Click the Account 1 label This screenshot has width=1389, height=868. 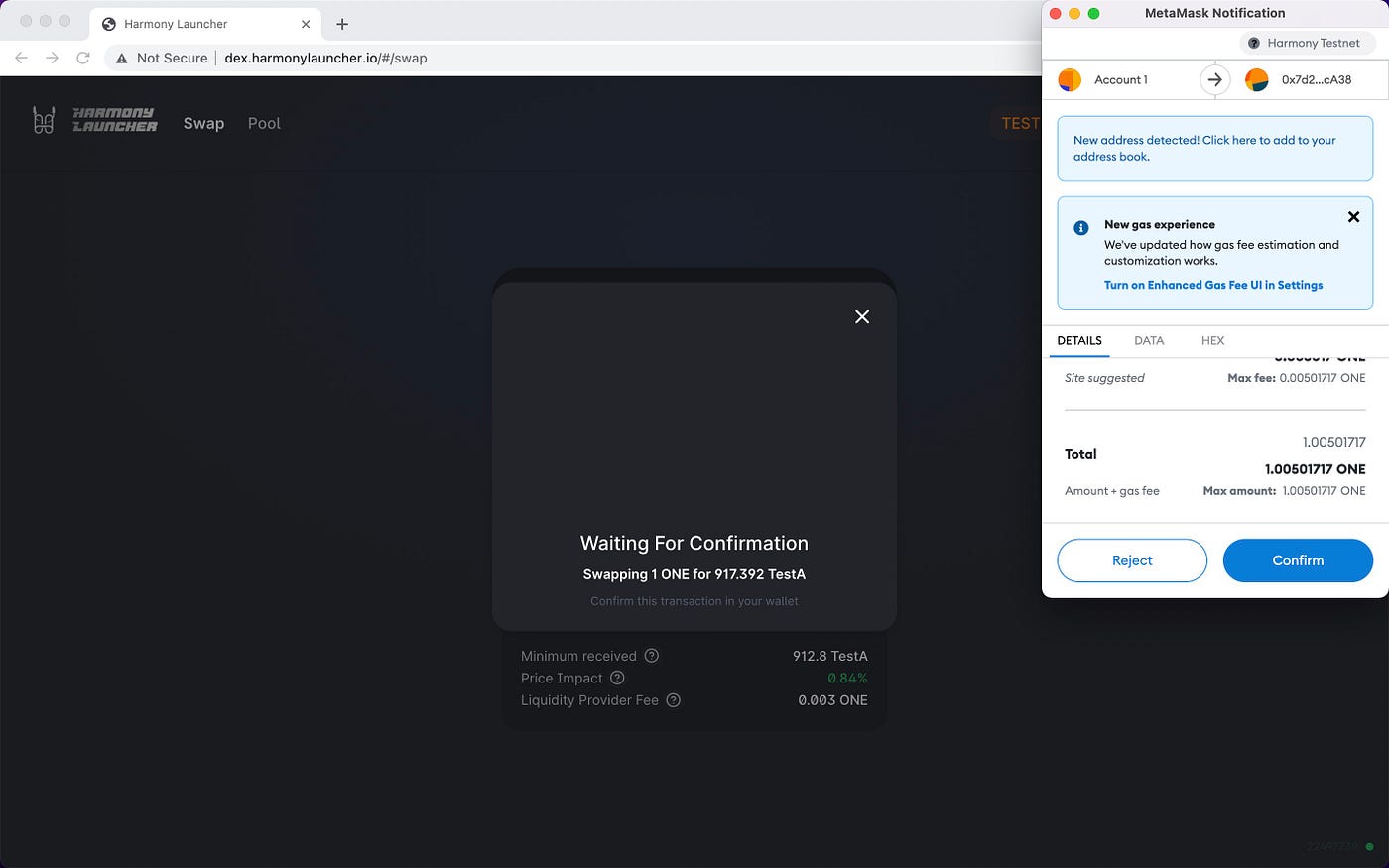1121,80
